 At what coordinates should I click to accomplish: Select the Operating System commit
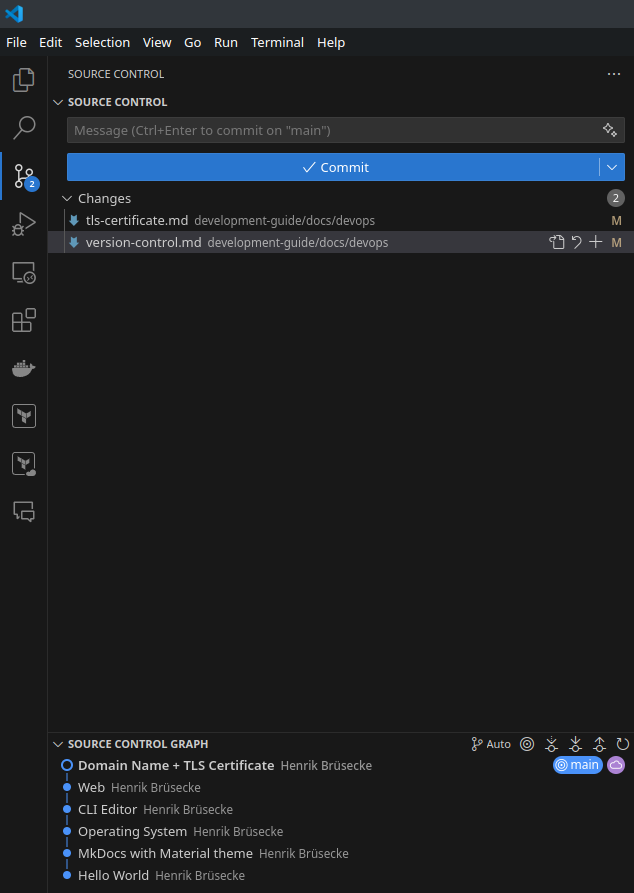pyautogui.click(x=341, y=831)
